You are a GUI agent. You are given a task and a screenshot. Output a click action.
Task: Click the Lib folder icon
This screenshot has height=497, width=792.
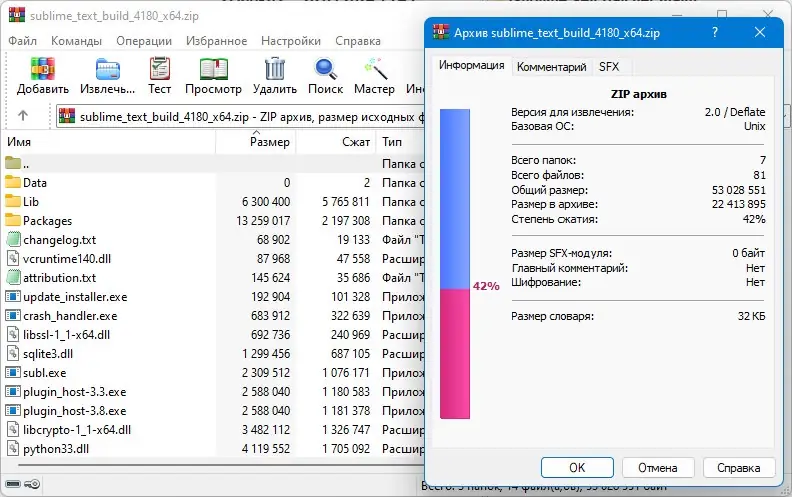[x=13, y=202]
